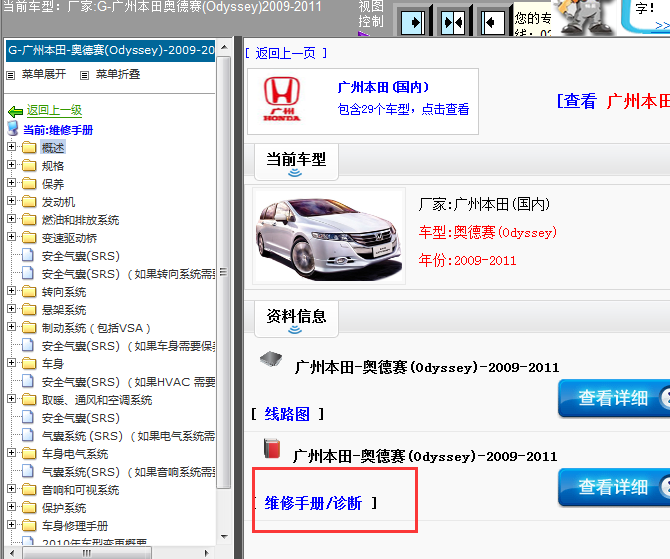Viewport: 670px width, 559px height.
Task: Click the 发动机 folder icon
Action: point(29,201)
